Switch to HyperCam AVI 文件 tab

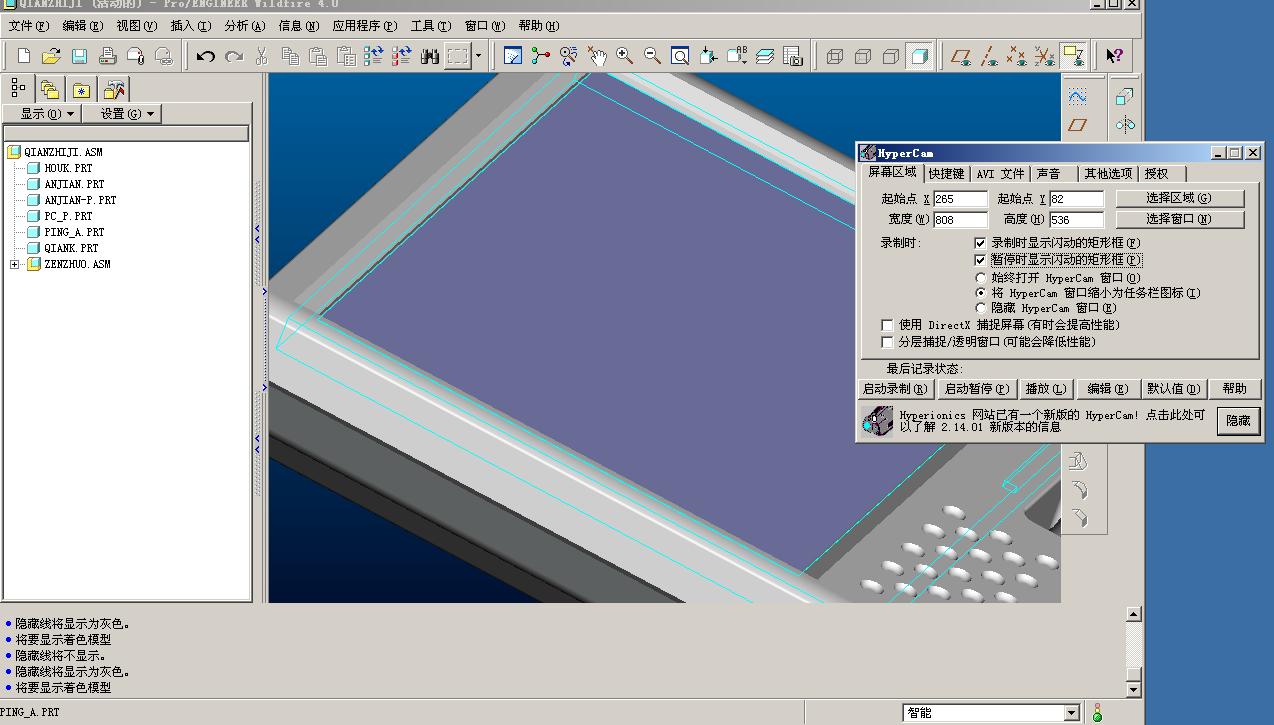(1001, 173)
